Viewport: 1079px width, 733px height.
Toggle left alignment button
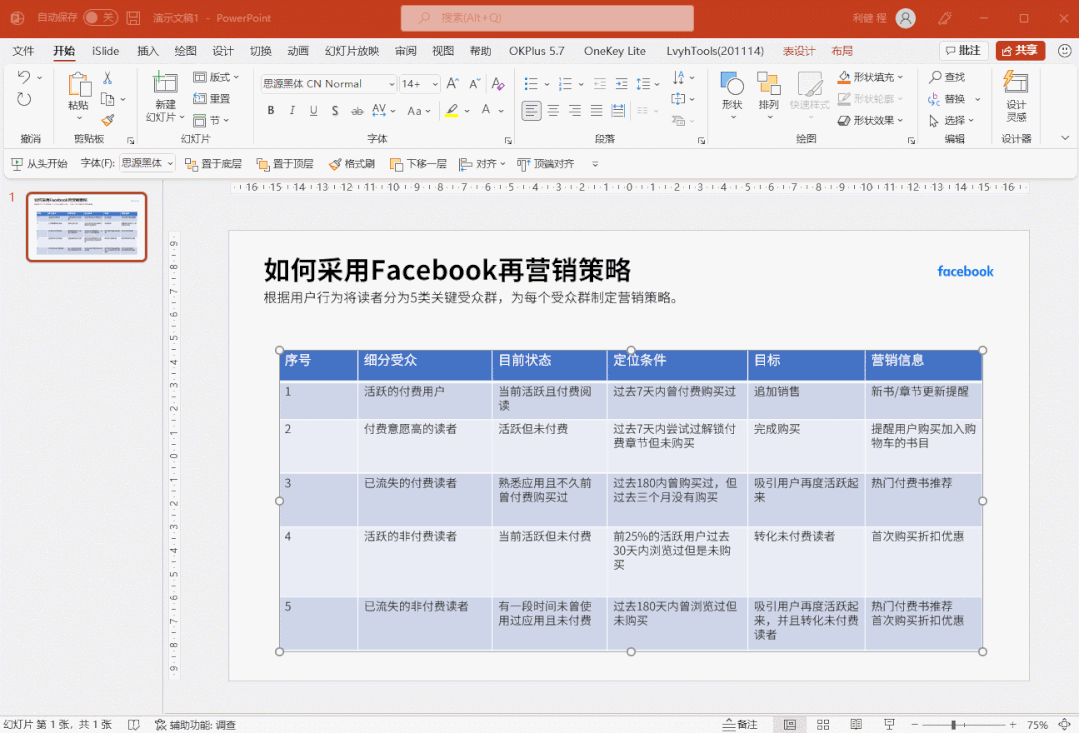(x=531, y=110)
